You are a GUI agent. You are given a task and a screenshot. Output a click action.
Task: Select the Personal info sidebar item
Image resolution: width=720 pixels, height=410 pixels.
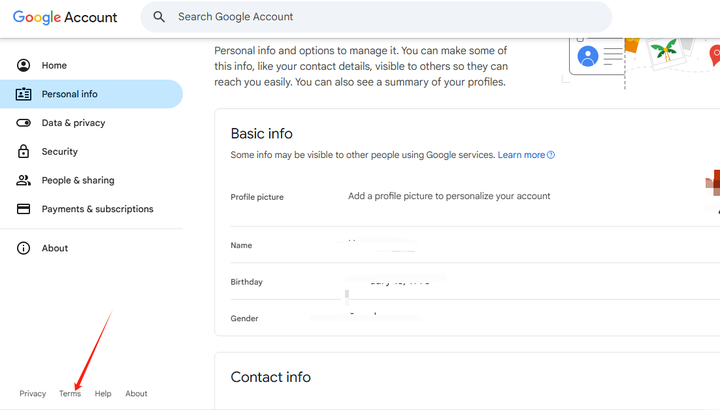coord(91,94)
